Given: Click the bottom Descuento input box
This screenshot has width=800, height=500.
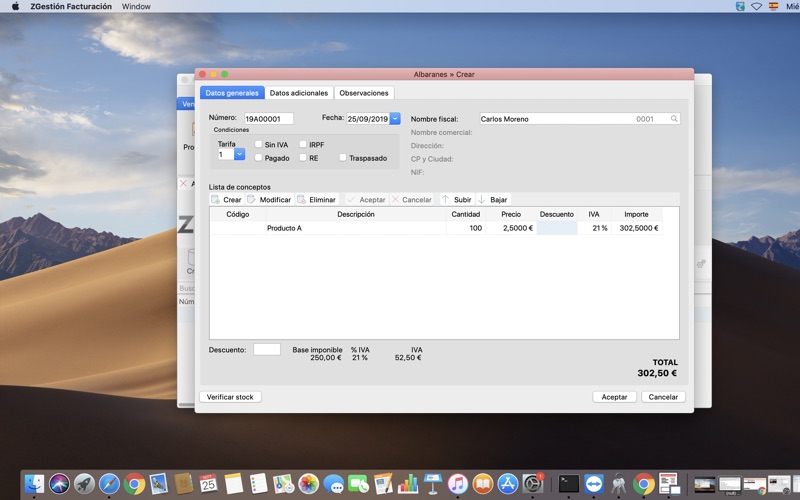Looking at the screenshot, I should click(x=267, y=349).
